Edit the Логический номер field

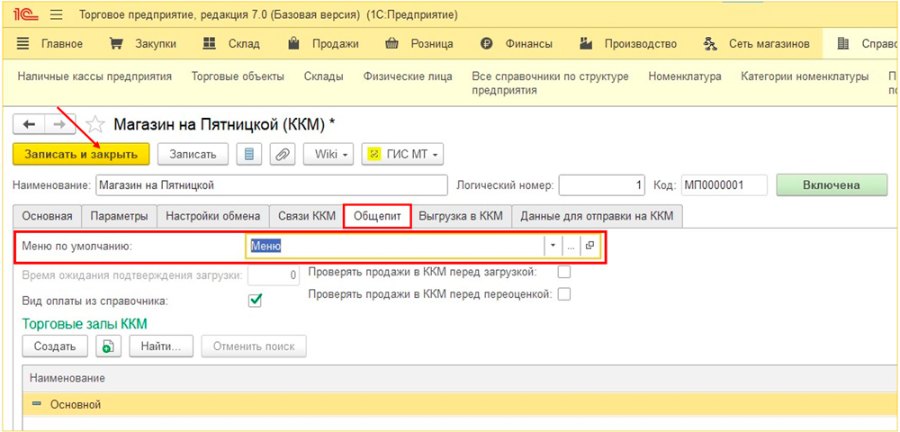pyautogui.click(x=602, y=185)
